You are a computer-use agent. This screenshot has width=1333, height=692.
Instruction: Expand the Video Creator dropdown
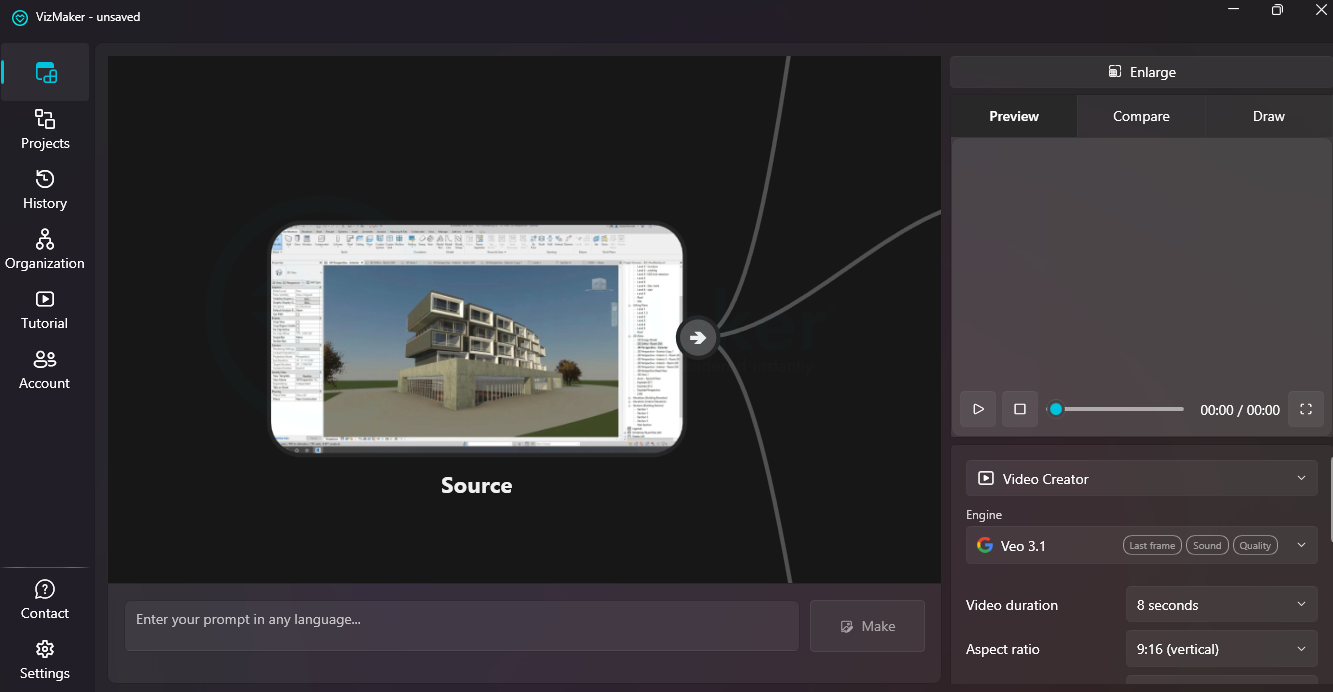click(x=1141, y=479)
